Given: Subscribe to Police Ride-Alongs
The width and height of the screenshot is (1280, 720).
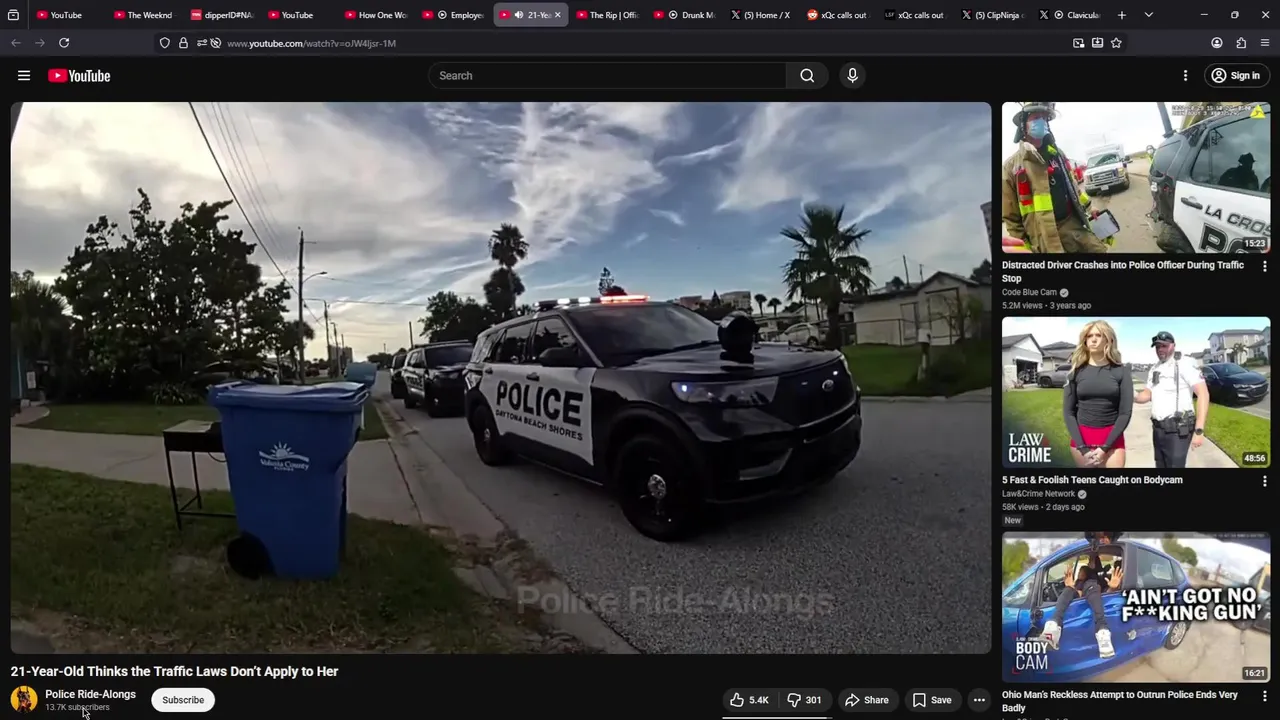Looking at the screenshot, I should point(183,700).
